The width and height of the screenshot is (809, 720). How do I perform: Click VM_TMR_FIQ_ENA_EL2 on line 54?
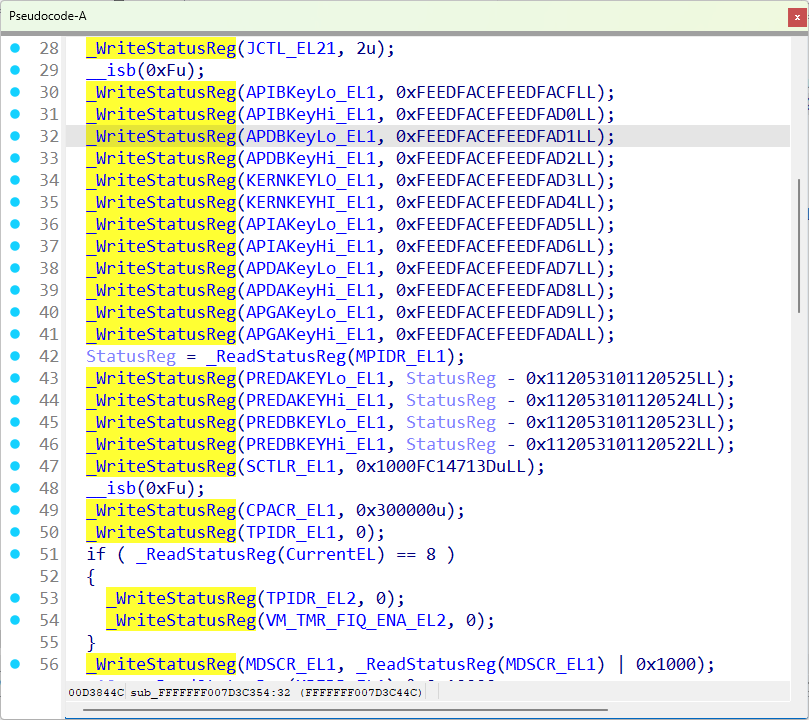(x=355, y=620)
